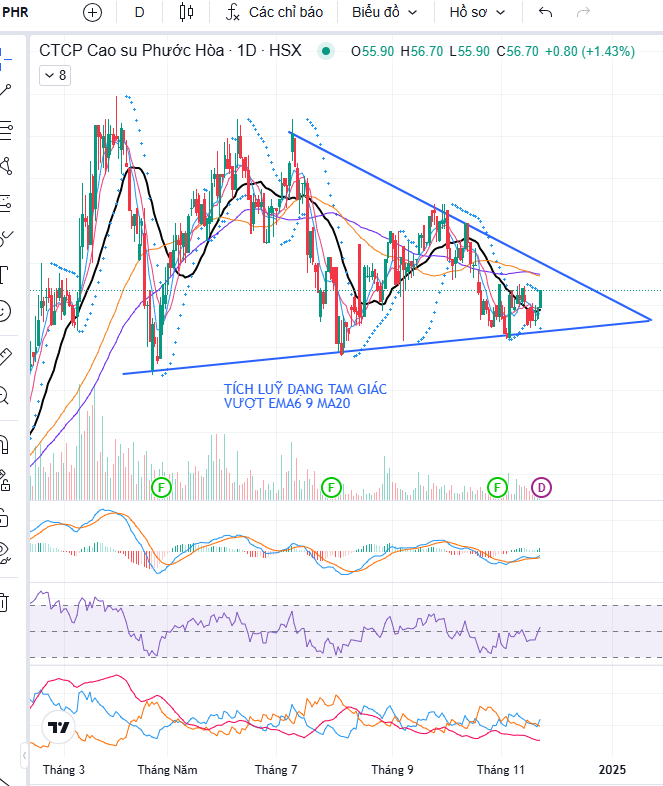Open the candlestick chart style icon
The width and height of the screenshot is (663, 786).
click(x=186, y=12)
